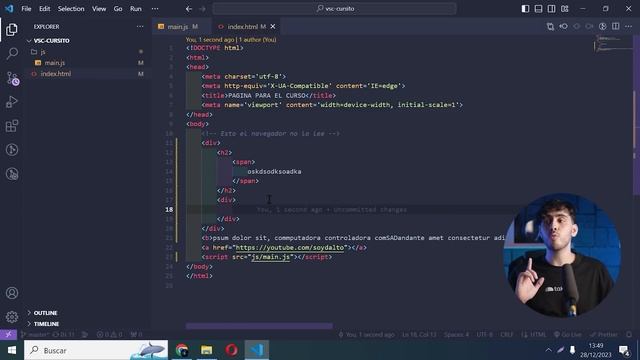Go back with the left arrow

pos(189,9)
